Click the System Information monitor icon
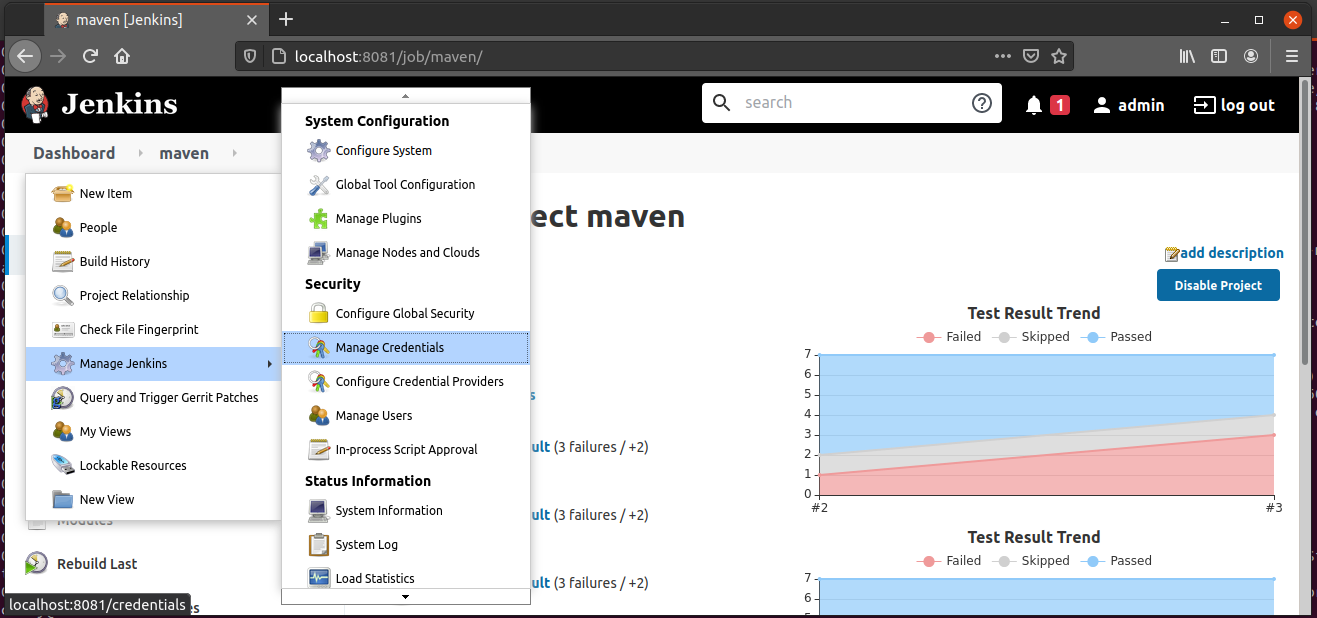Viewport: 1317px width, 618px height. coord(319,510)
